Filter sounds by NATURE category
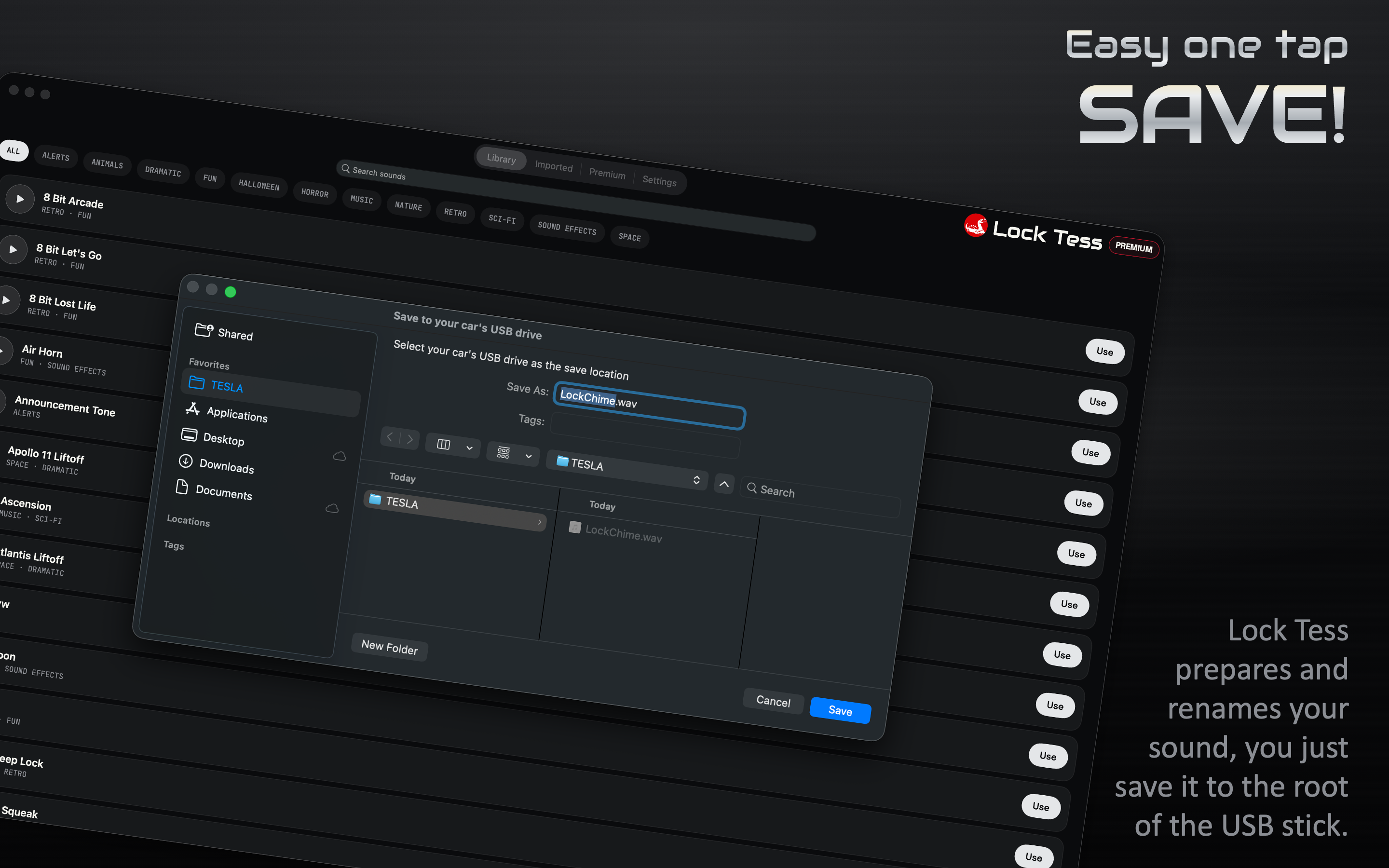Image resolution: width=1389 pixels, height=868 pixels. 409,206
